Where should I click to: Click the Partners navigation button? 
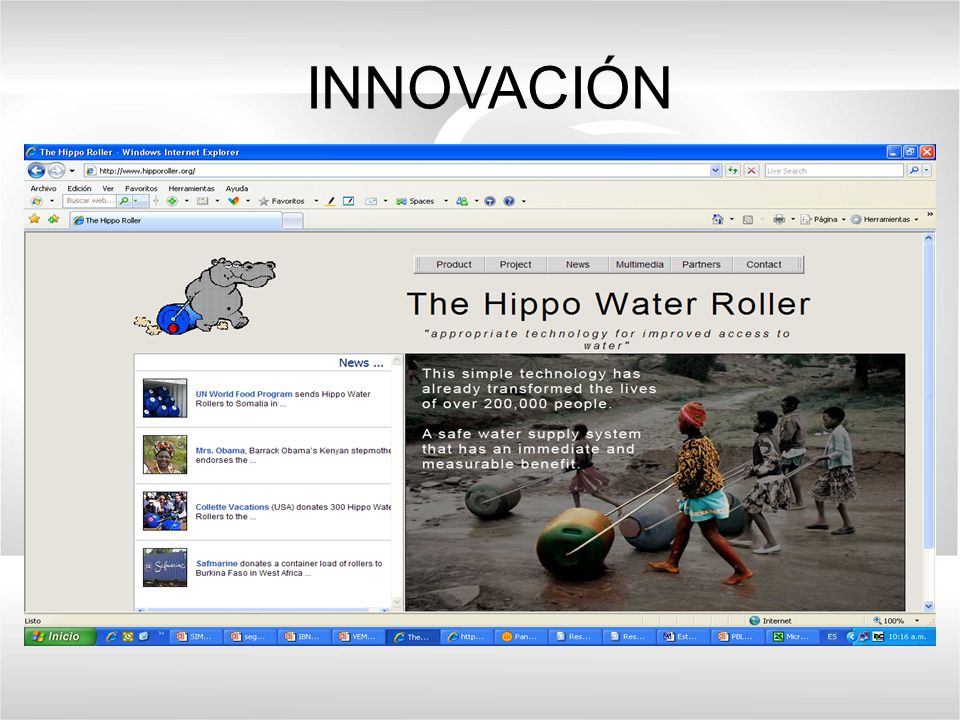click(702, 264)
